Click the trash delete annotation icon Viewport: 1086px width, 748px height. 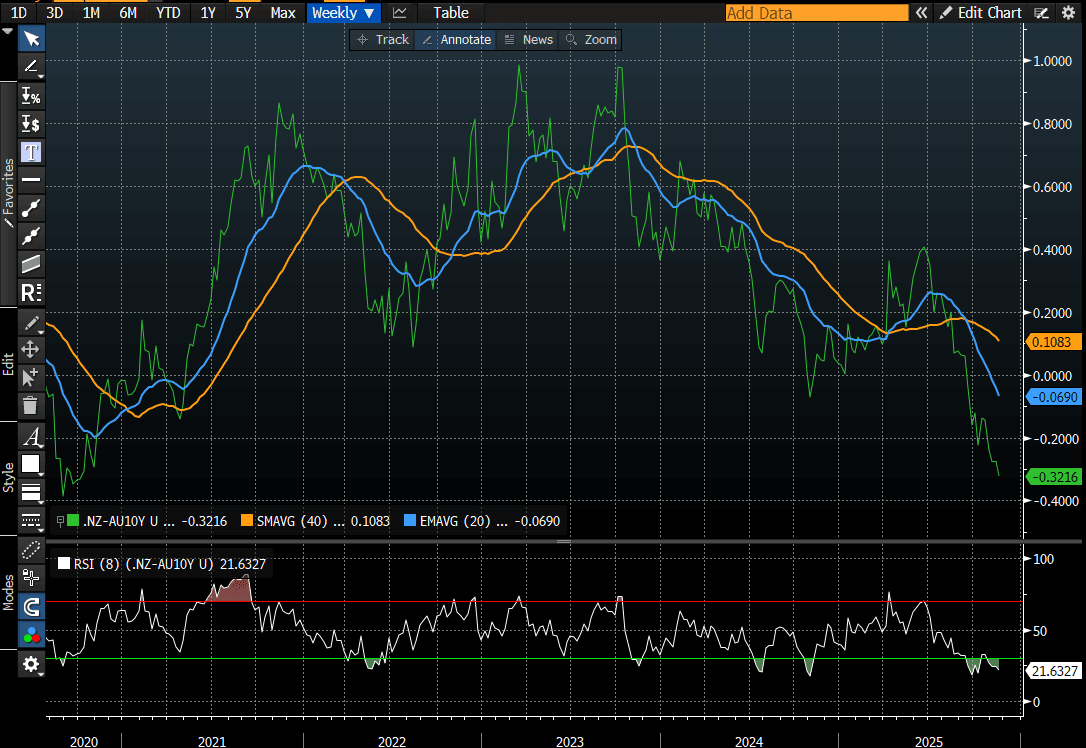pos(31,405)
